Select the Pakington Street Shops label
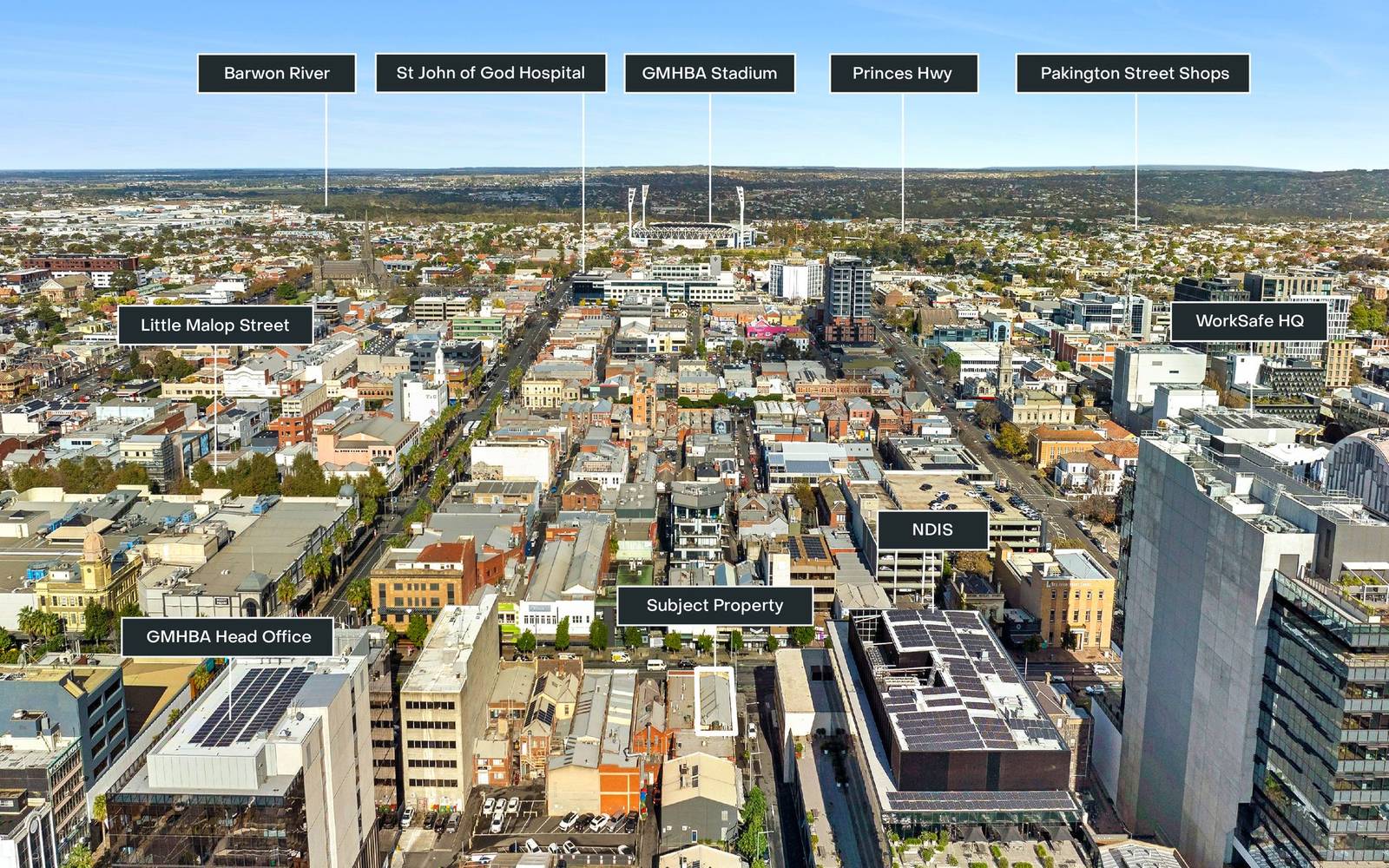Screen dimensions: 1389x868 pos(1134,73)
